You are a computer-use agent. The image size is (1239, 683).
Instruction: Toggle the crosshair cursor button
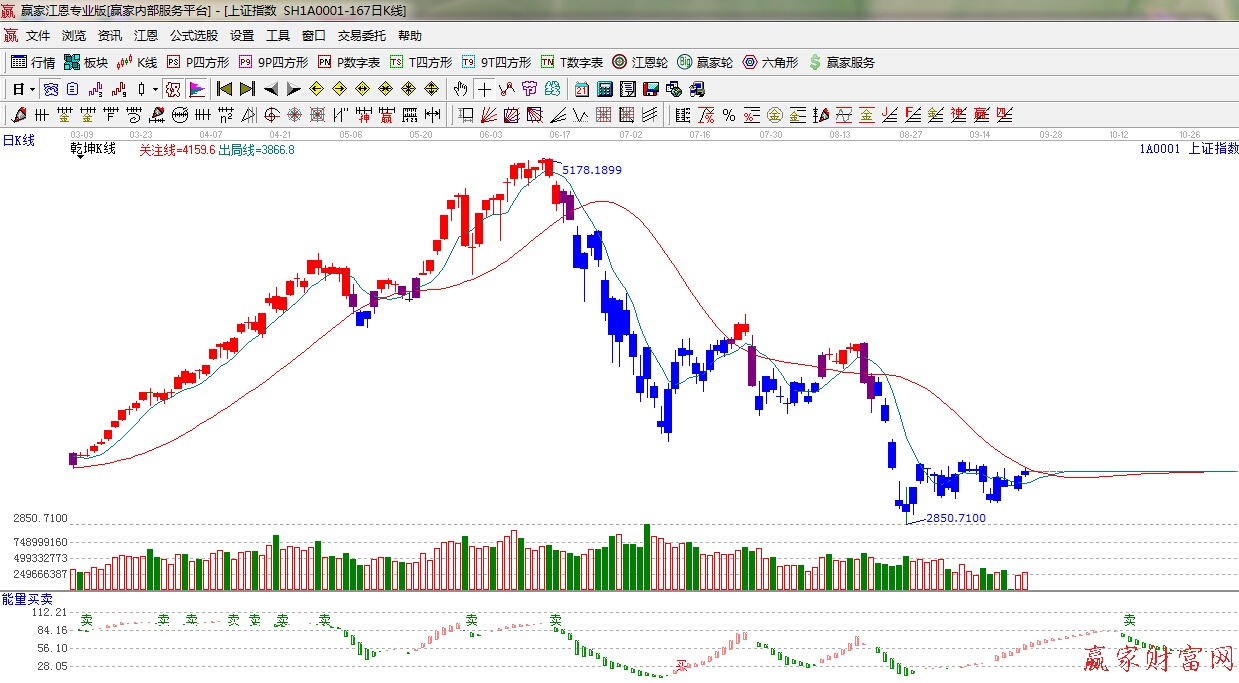click(484, 89)
